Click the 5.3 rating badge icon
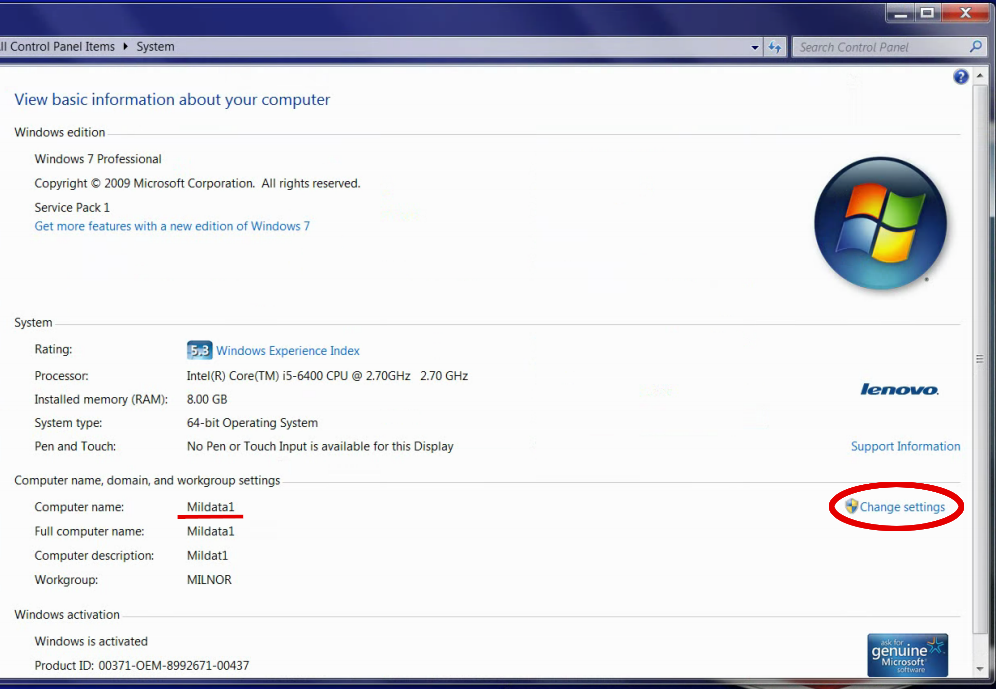 point(199,350)
